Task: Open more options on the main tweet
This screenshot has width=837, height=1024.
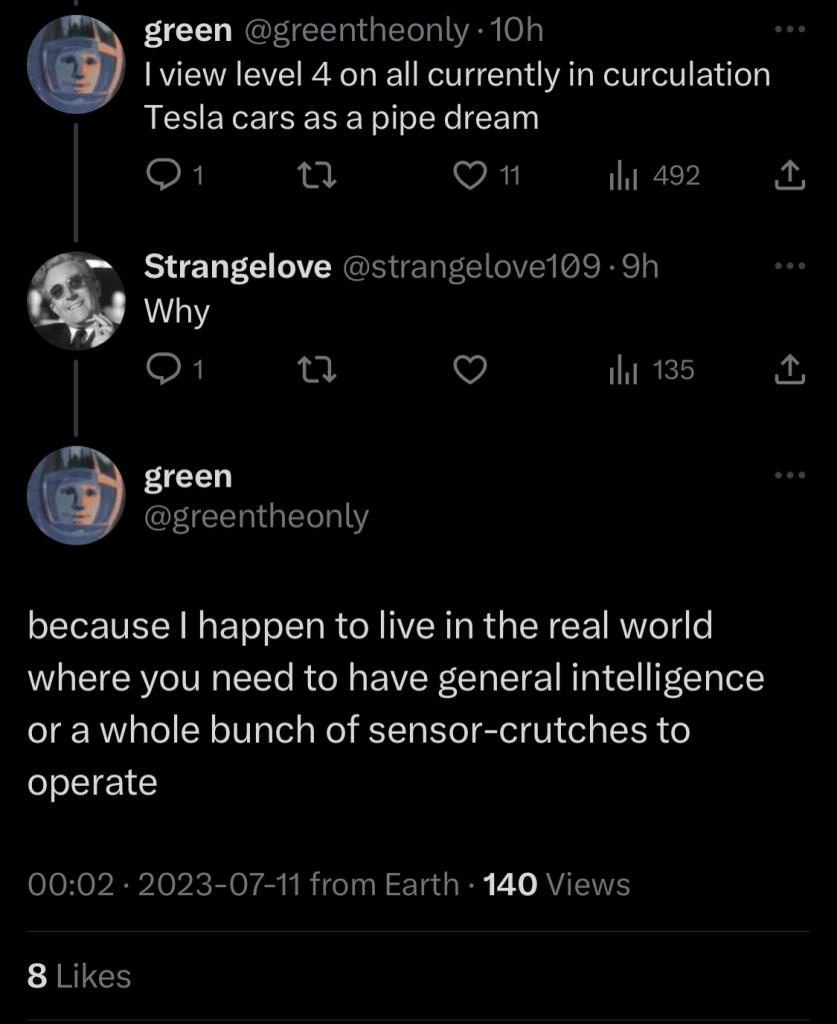Action: pos(790,474)
